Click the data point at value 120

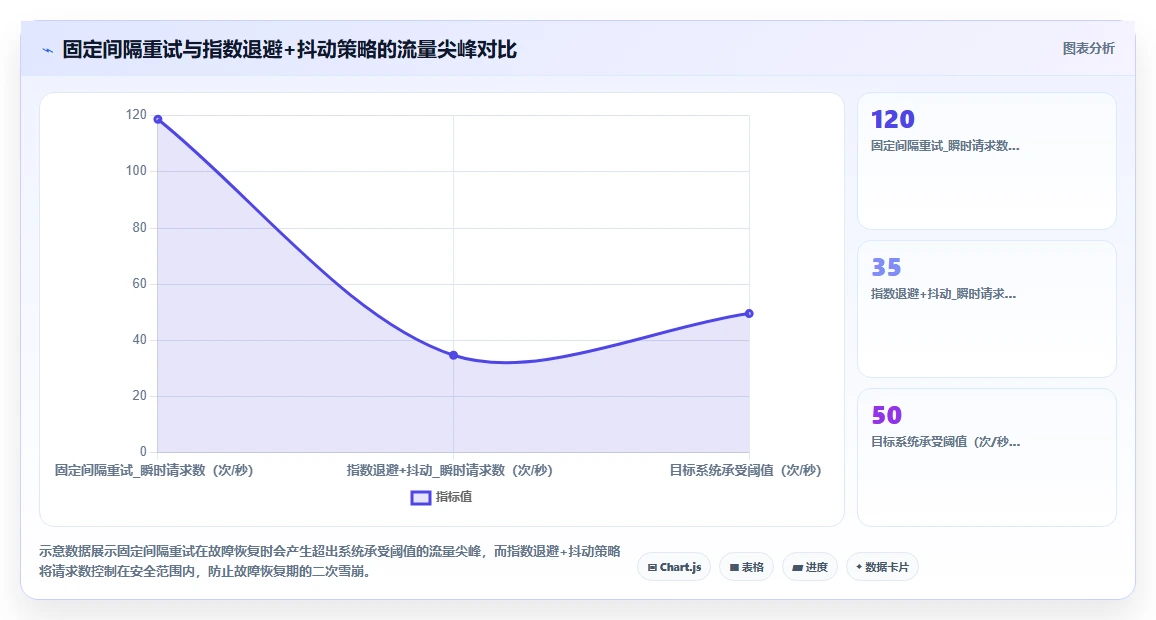click(x=158, y=119)
